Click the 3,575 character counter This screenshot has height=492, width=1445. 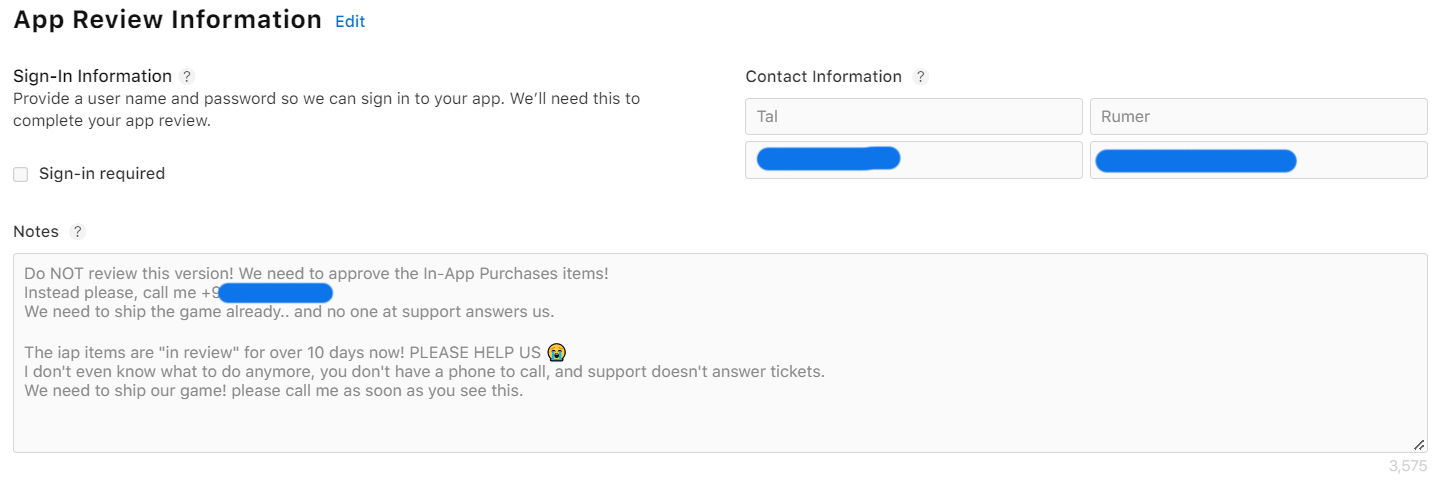(x=1407, y=466)
